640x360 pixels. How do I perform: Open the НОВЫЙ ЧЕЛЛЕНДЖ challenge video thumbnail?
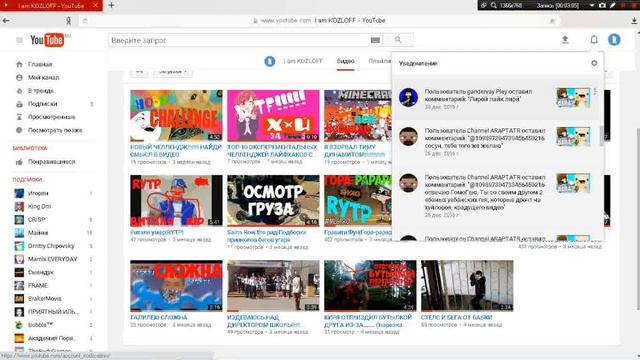(176, 116)
